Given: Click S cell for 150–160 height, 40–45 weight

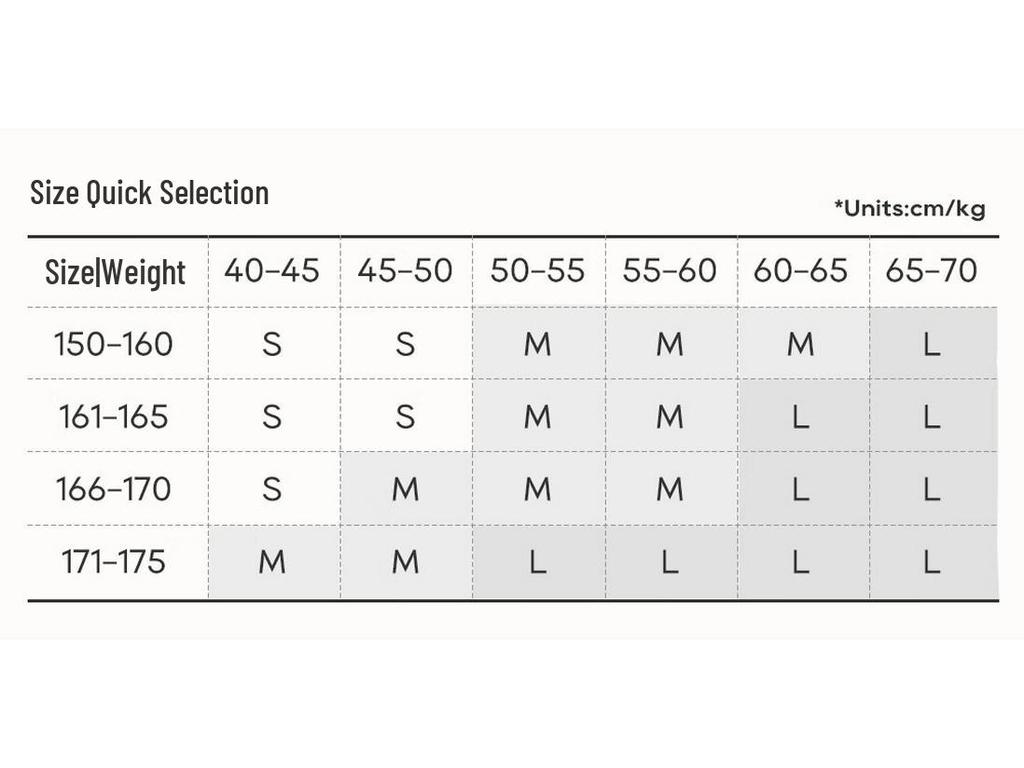Looking at the screenshot, I should (272, 344).
